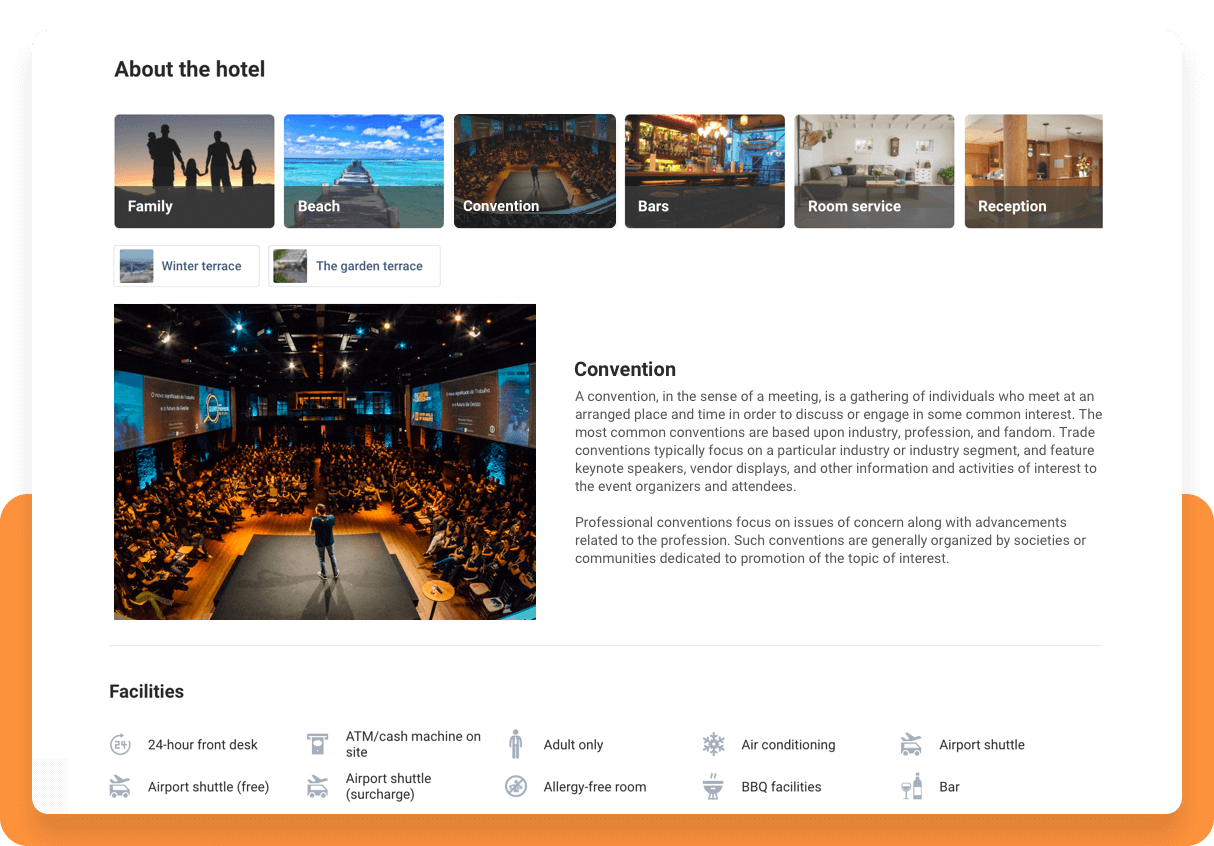
Task: Click the 'Air conditioning' facility label
Action: (x=788, y=745)
